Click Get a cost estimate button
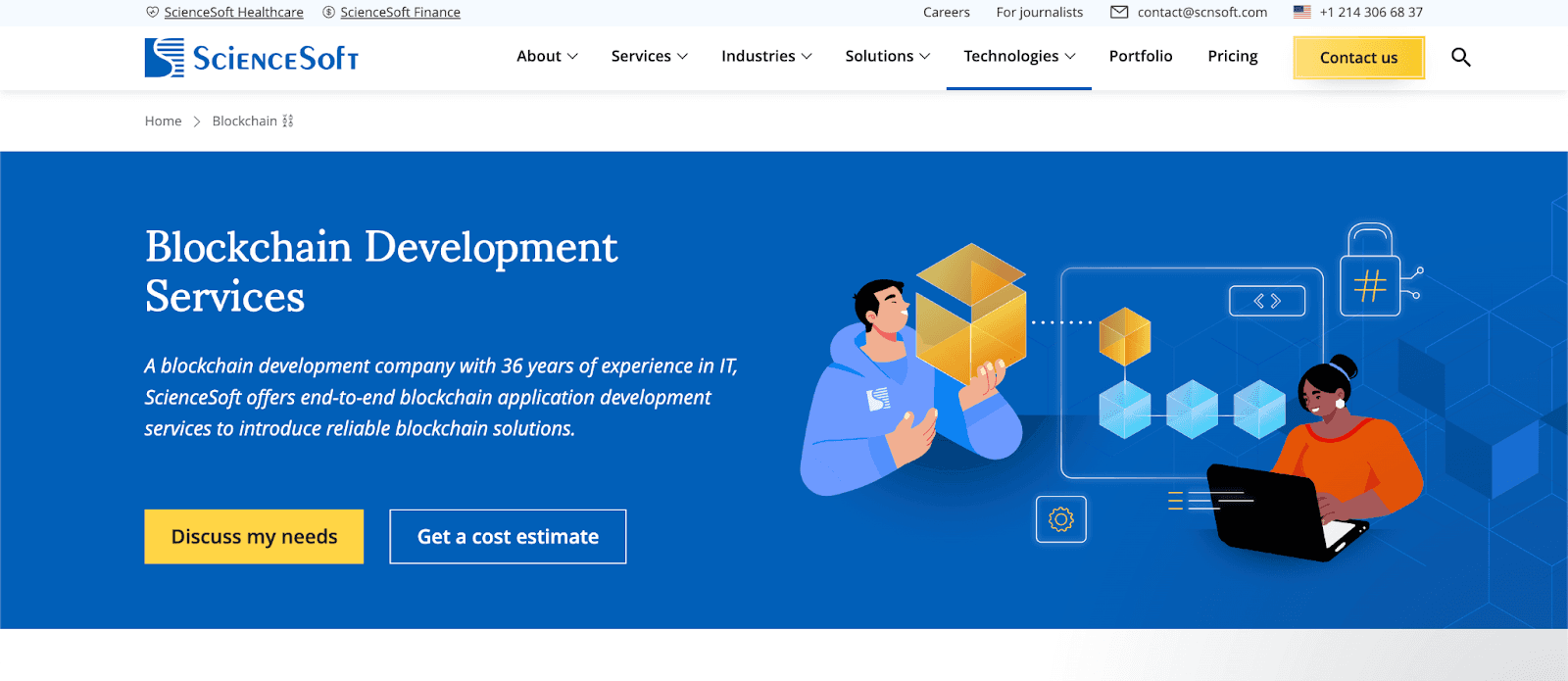The width and height of the screenshot is (1568, 681). (x=508, y=536)
